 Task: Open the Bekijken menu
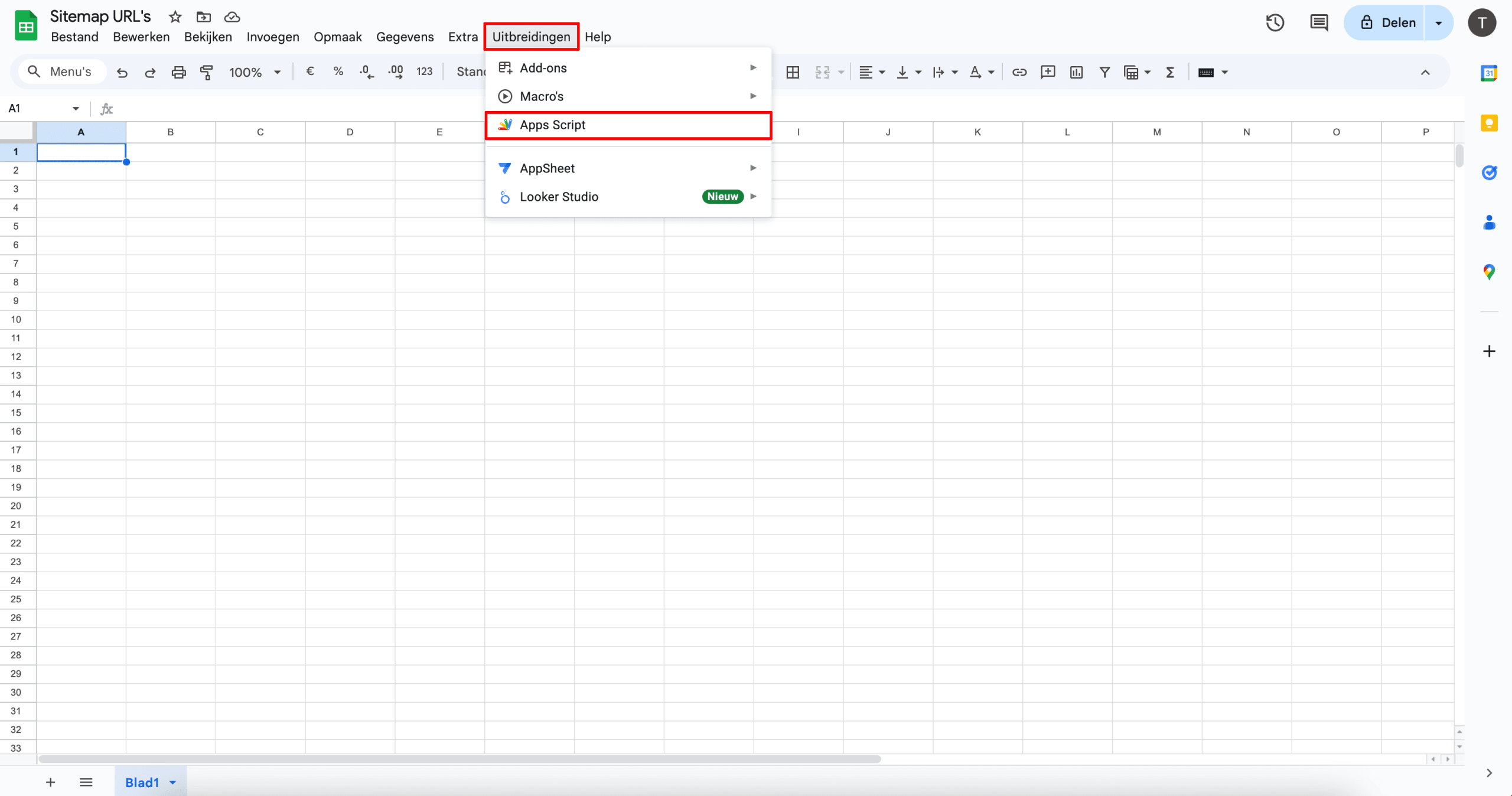pyautogui.click(x=208, y=37)
